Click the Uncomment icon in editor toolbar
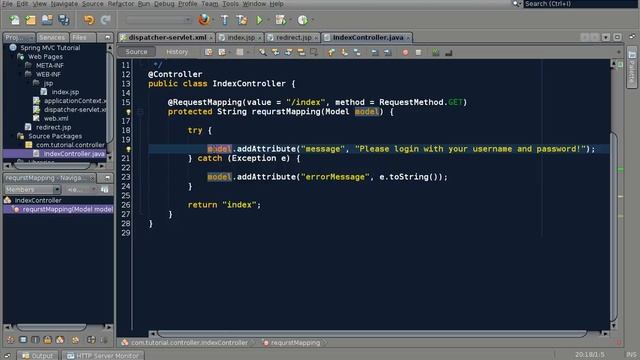This screenshot has width=640, height=360. pos(449,52)
